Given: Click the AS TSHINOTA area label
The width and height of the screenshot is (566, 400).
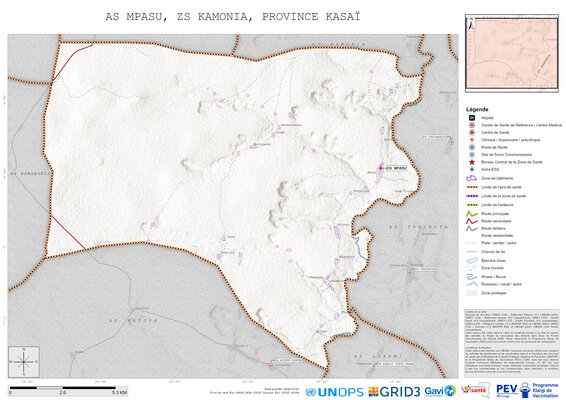Looking at the screenshot, I should tap(418, 227).
